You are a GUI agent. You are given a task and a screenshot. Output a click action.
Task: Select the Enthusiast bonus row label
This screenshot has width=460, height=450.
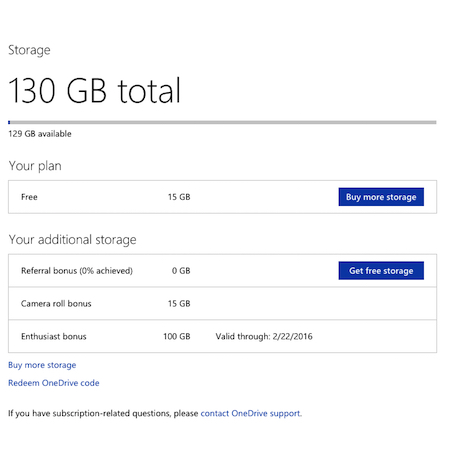[54, 337]
